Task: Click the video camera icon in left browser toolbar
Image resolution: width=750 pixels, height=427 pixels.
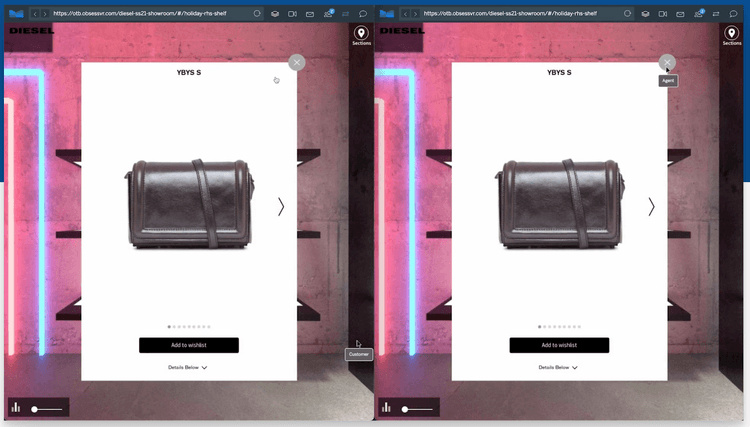Action: 292,14
